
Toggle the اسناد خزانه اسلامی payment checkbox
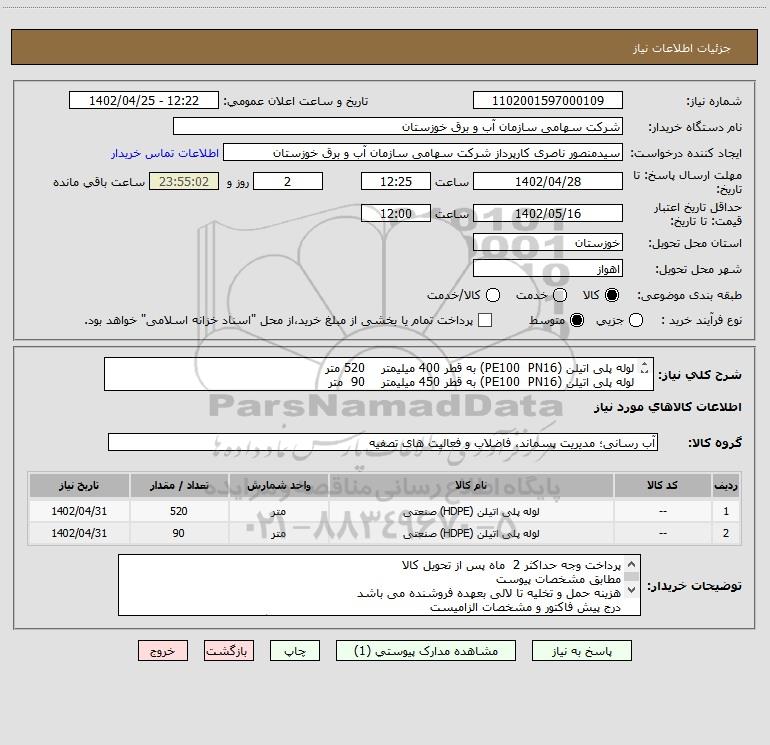(x=485, y=320)
